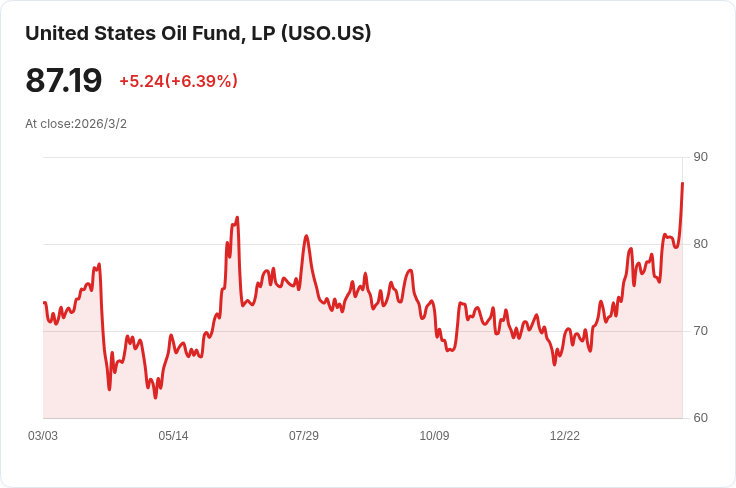Click the line's starting point at 03/03

[x=44, y=302]
